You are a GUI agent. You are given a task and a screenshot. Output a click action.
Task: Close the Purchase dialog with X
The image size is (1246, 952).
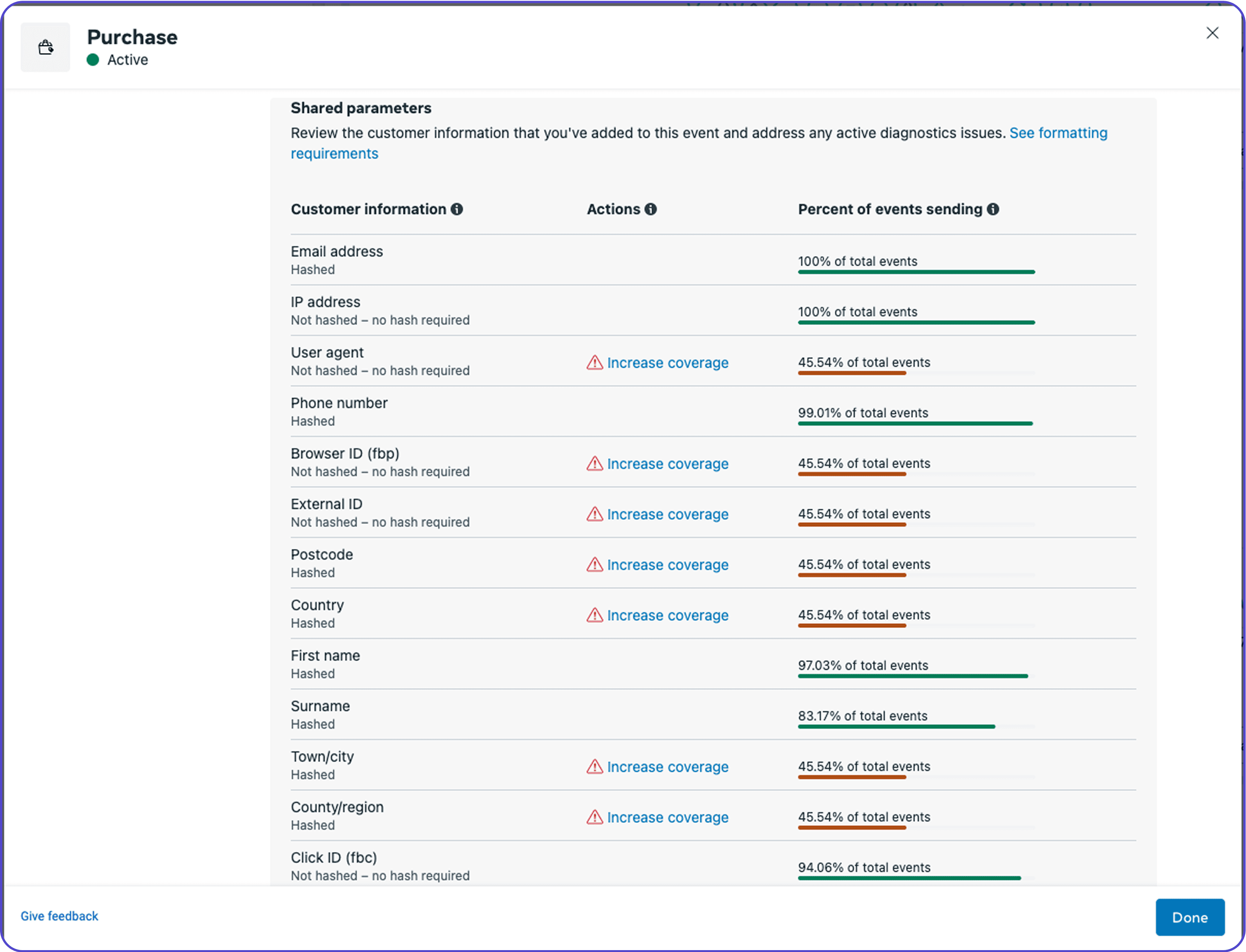tap(1212, 33)
